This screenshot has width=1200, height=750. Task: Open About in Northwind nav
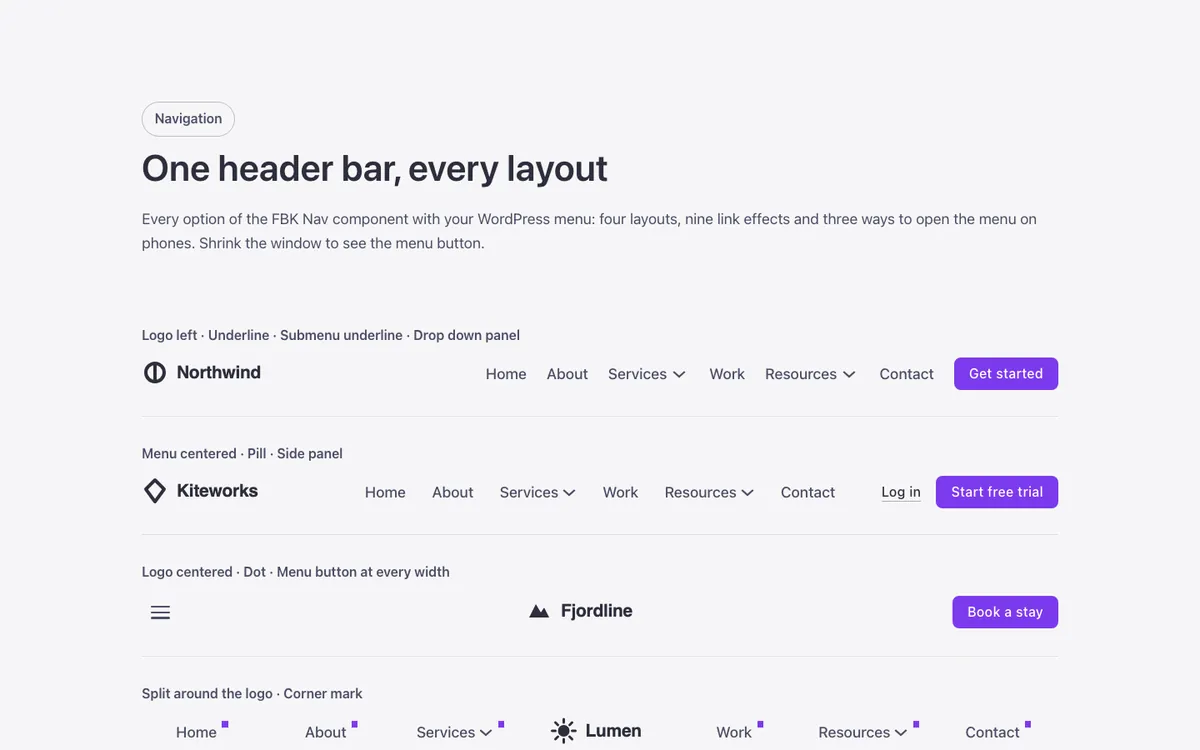(x=567, y=374)
